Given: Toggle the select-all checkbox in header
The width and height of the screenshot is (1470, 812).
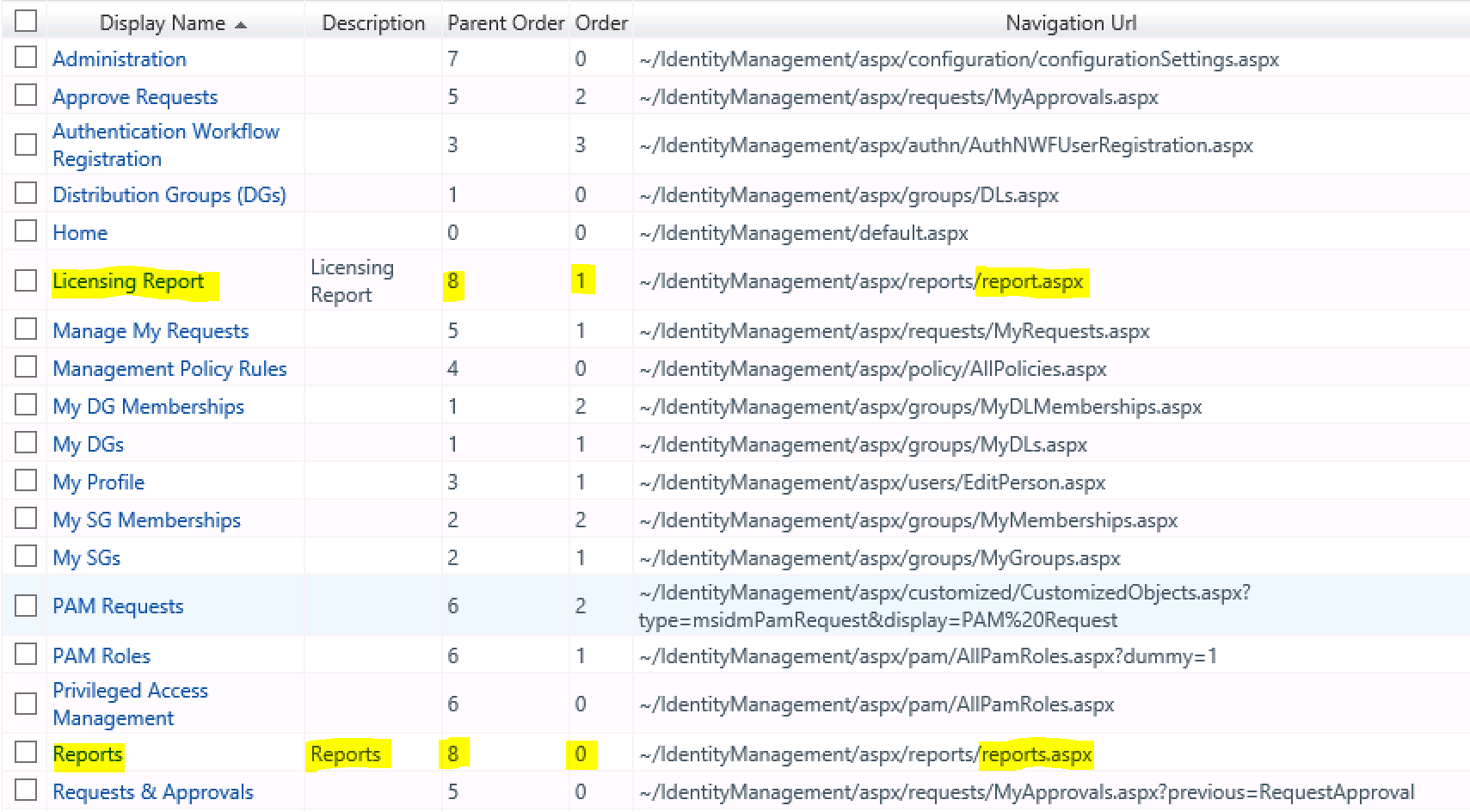Looking at the screenshot, I should 26,21.
